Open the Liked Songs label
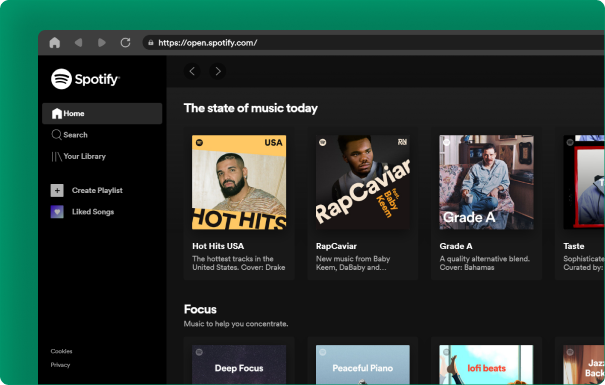 point(93,212)
